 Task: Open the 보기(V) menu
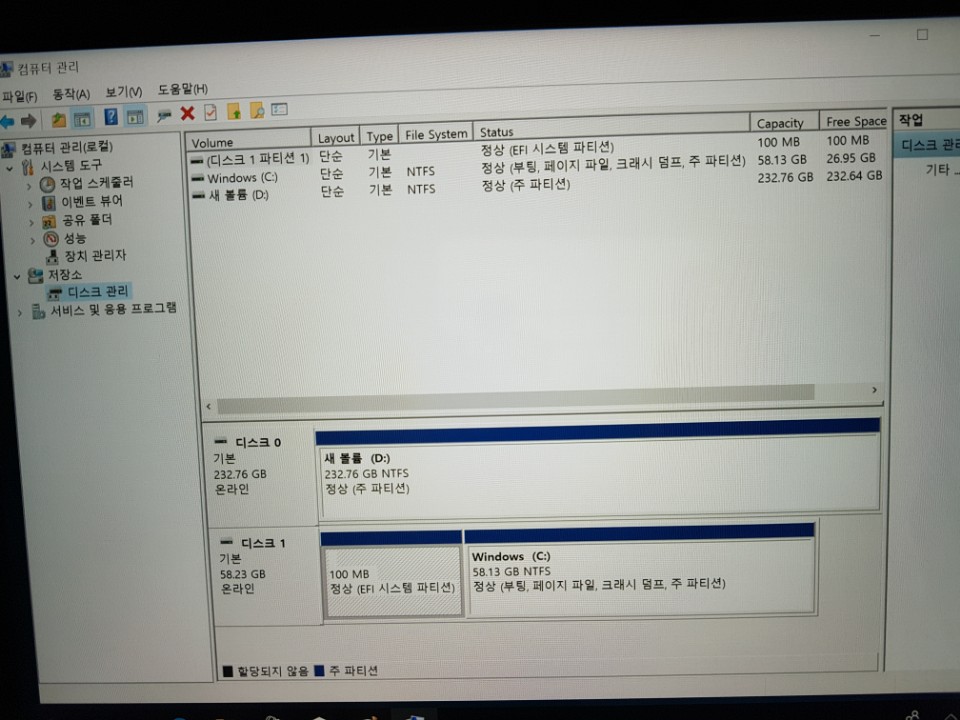coord(123,91)
